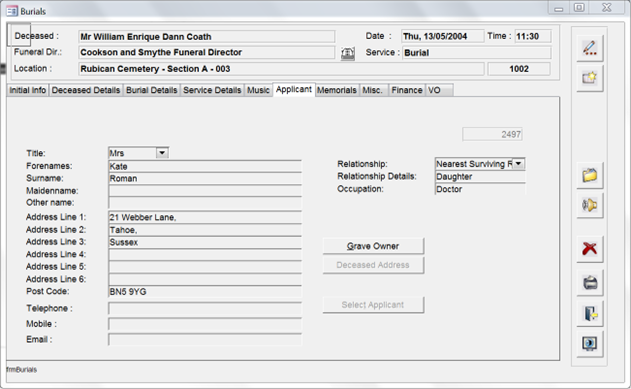Click the empty Address Line 5 field
631x389 pixels.
[205, 267]
